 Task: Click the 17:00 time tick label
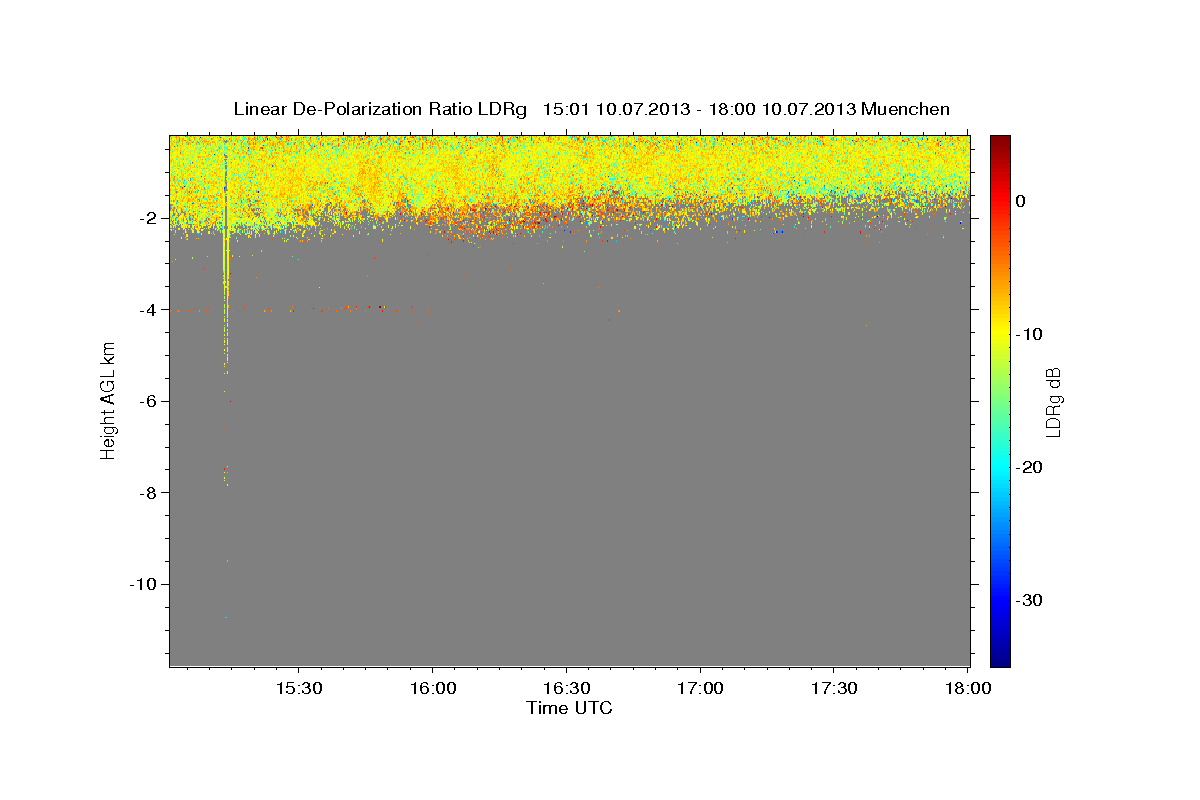click(700, 688)
